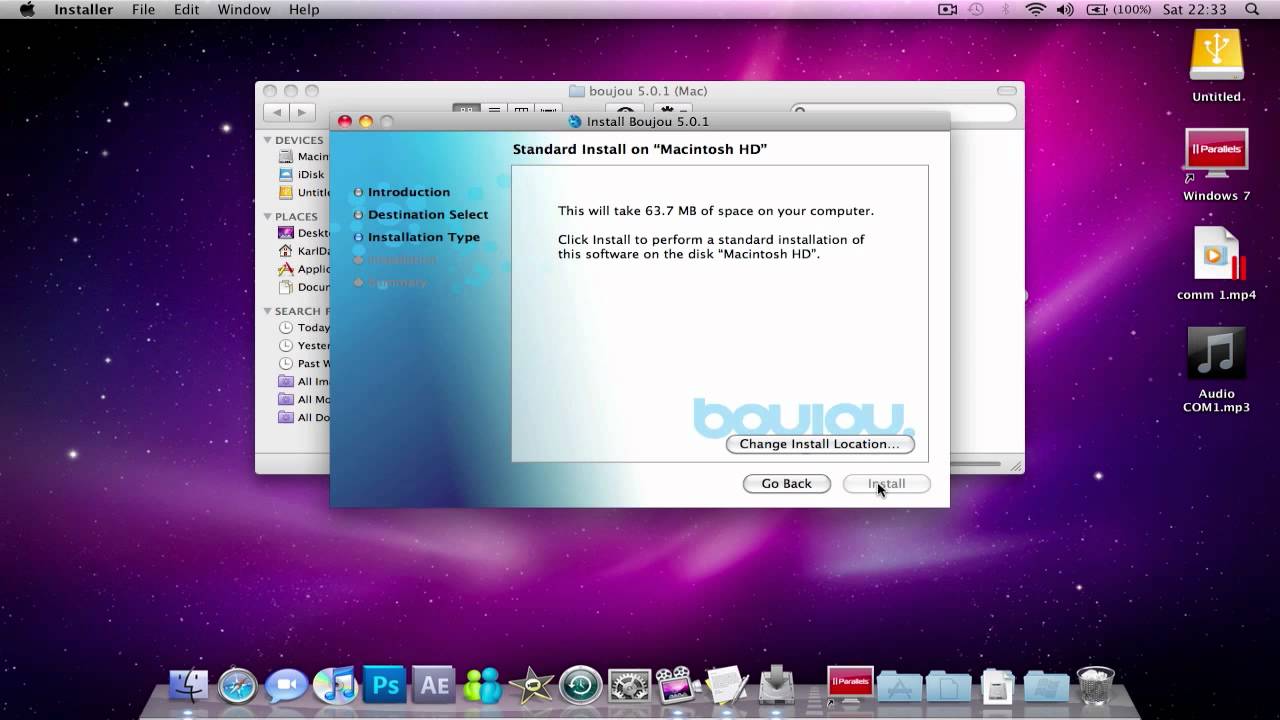Open the Apple menu
The image size is (1280, 720).
pyautogui.click(x=27, y=9)
